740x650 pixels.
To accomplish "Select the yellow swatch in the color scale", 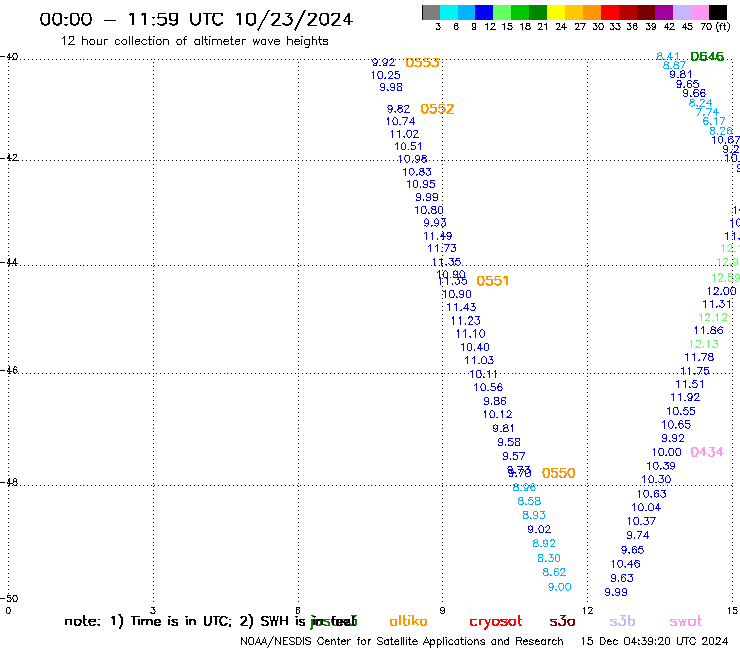I will click(x=556, y=12).
